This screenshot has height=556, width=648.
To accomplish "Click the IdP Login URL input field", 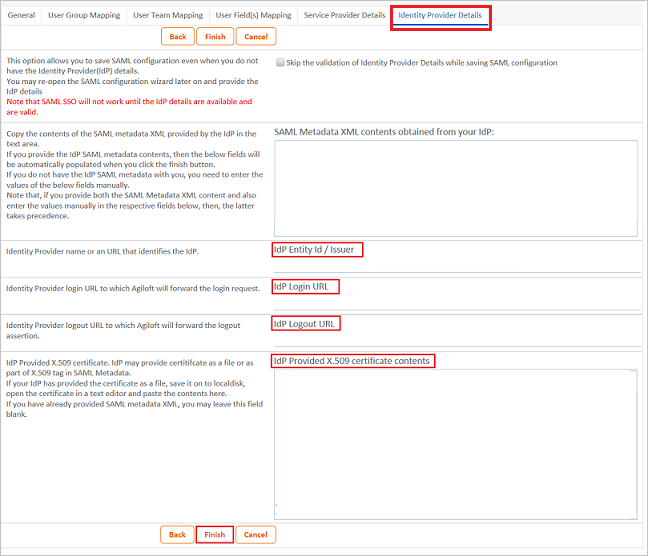I will coord(457,303).
